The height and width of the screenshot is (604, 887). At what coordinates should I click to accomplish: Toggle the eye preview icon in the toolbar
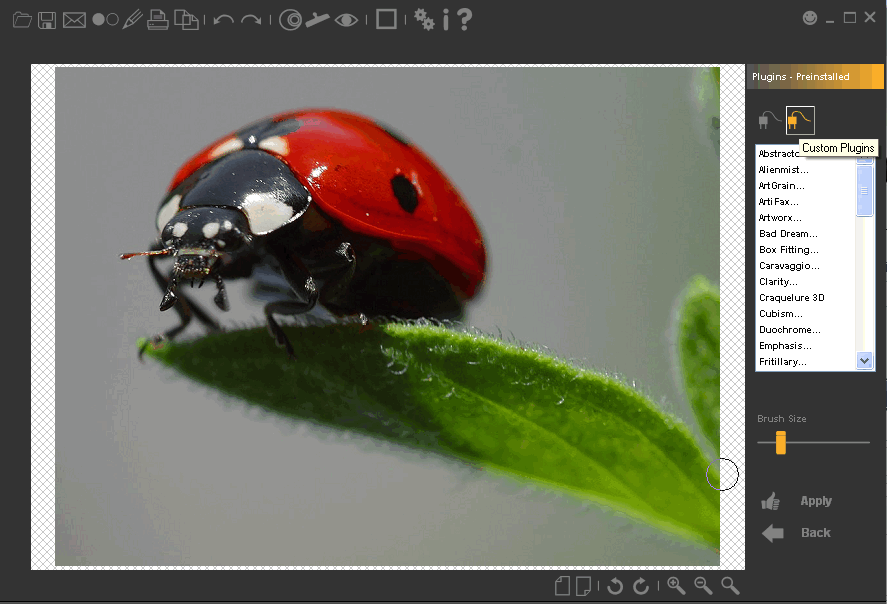pyautogui.click(x=346, y=20)
